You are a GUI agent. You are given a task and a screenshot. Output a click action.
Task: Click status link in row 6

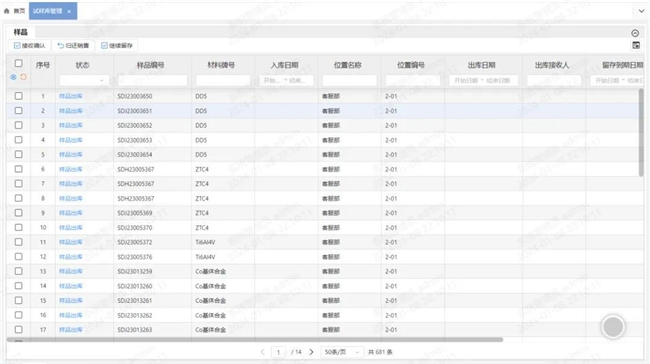[x=71, y=169]
